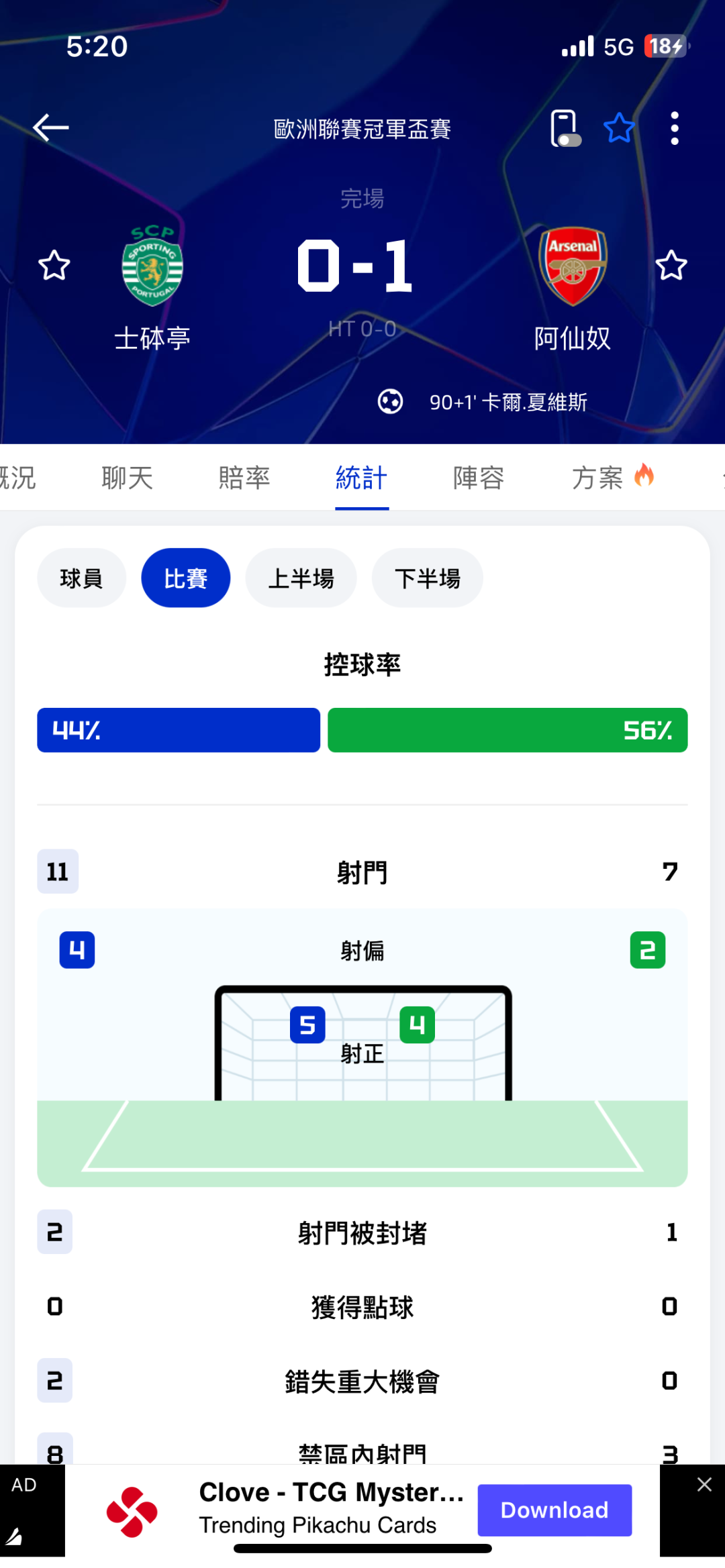This screenshot has height=1568, width=725.
Task: Switch to the 聊天 tab
Action: click(128, 478)
